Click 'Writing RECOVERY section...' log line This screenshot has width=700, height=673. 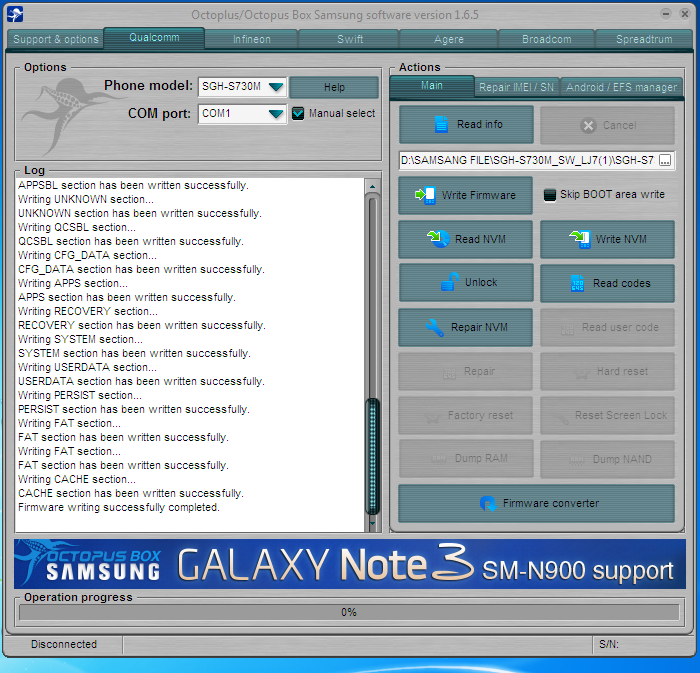pos(88,311)
